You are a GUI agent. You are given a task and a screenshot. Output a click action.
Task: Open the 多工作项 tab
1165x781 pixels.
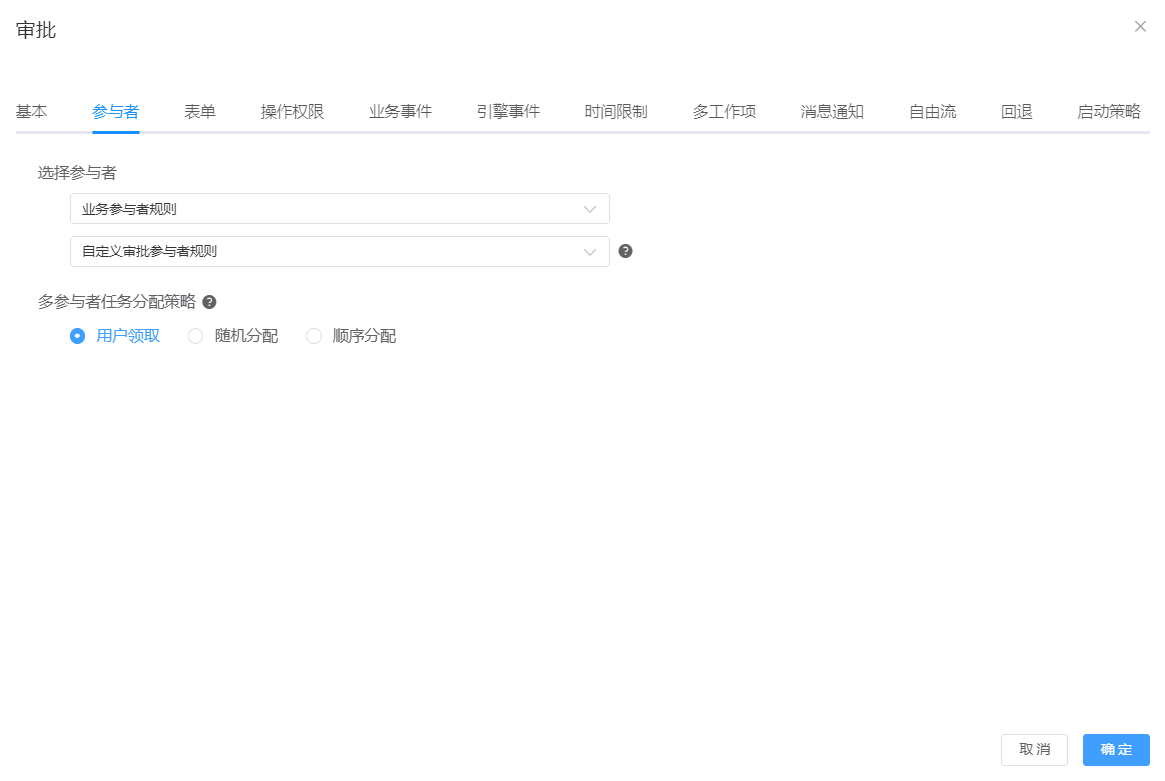point(724,112)
